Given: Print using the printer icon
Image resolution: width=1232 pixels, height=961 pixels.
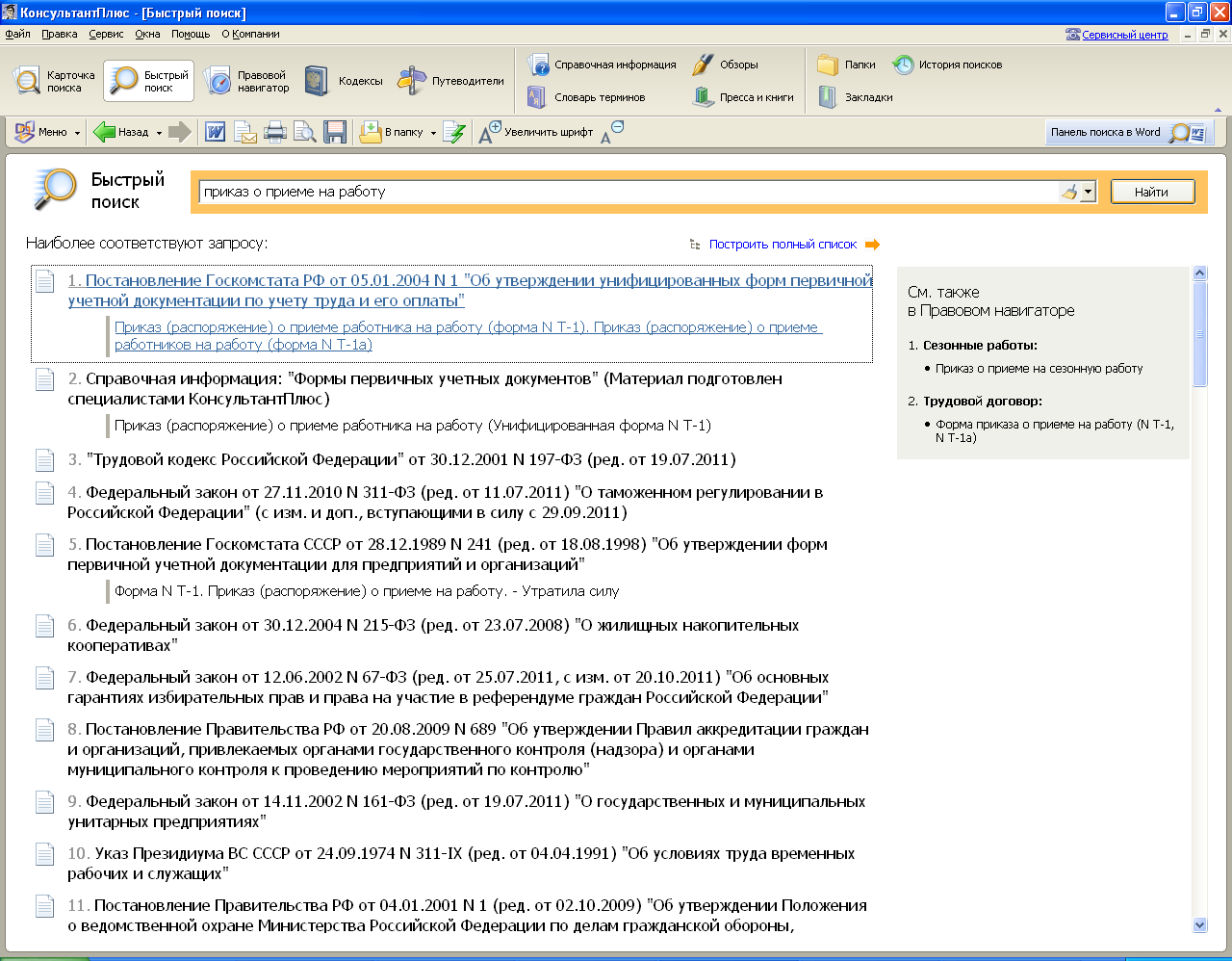Looking at the screenshot, I should [275, 132].
